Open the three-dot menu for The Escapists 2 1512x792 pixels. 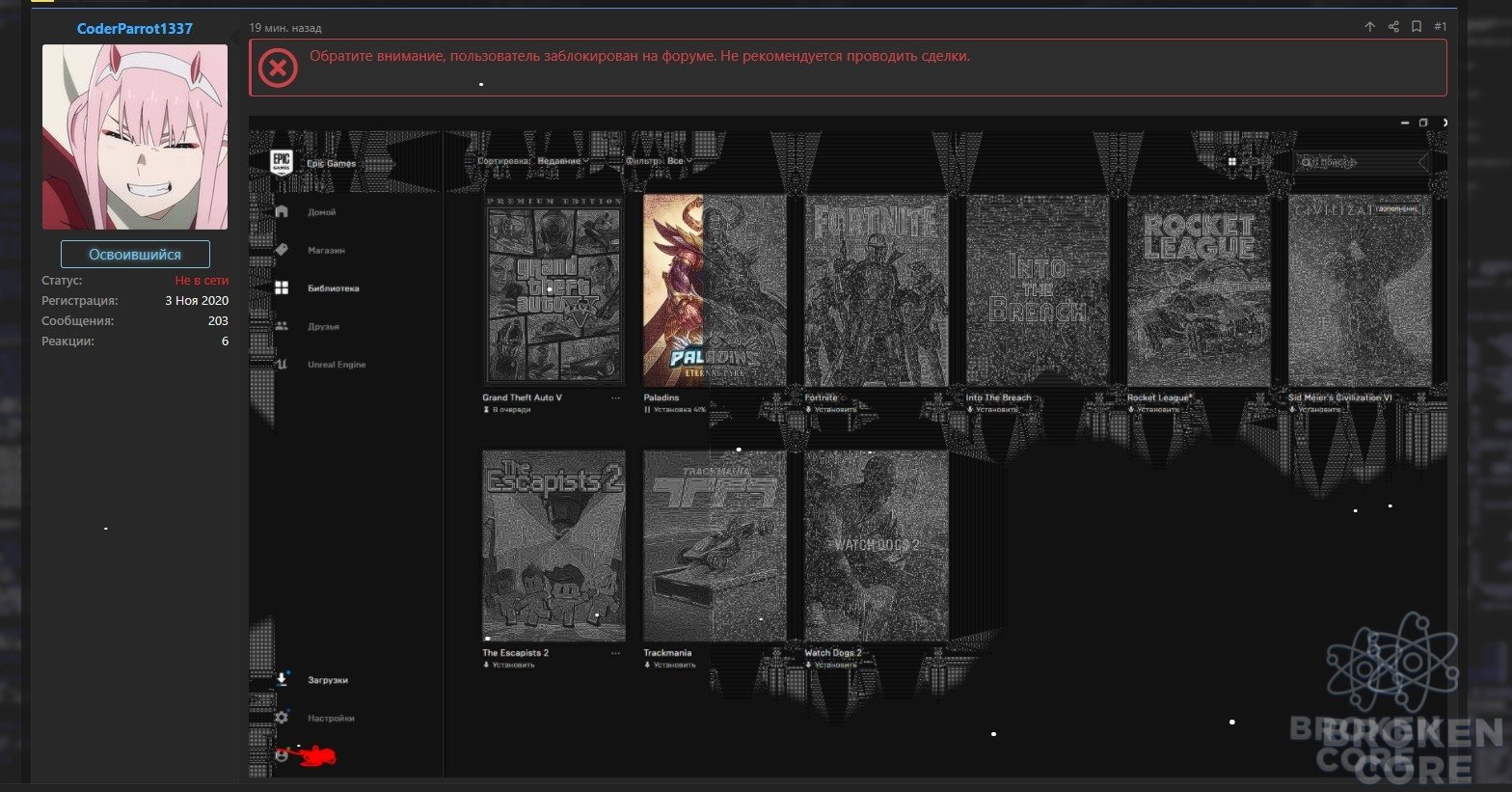click(615, 653)
